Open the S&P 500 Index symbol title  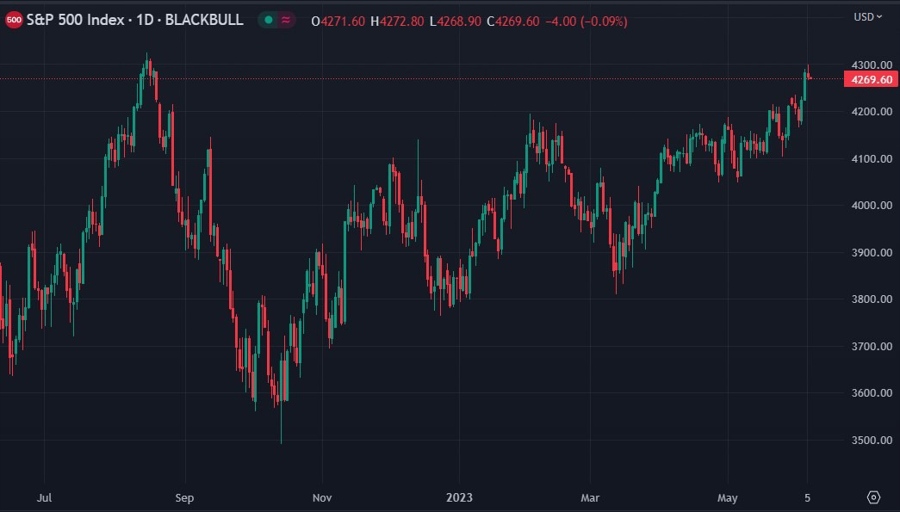(135, 20)
